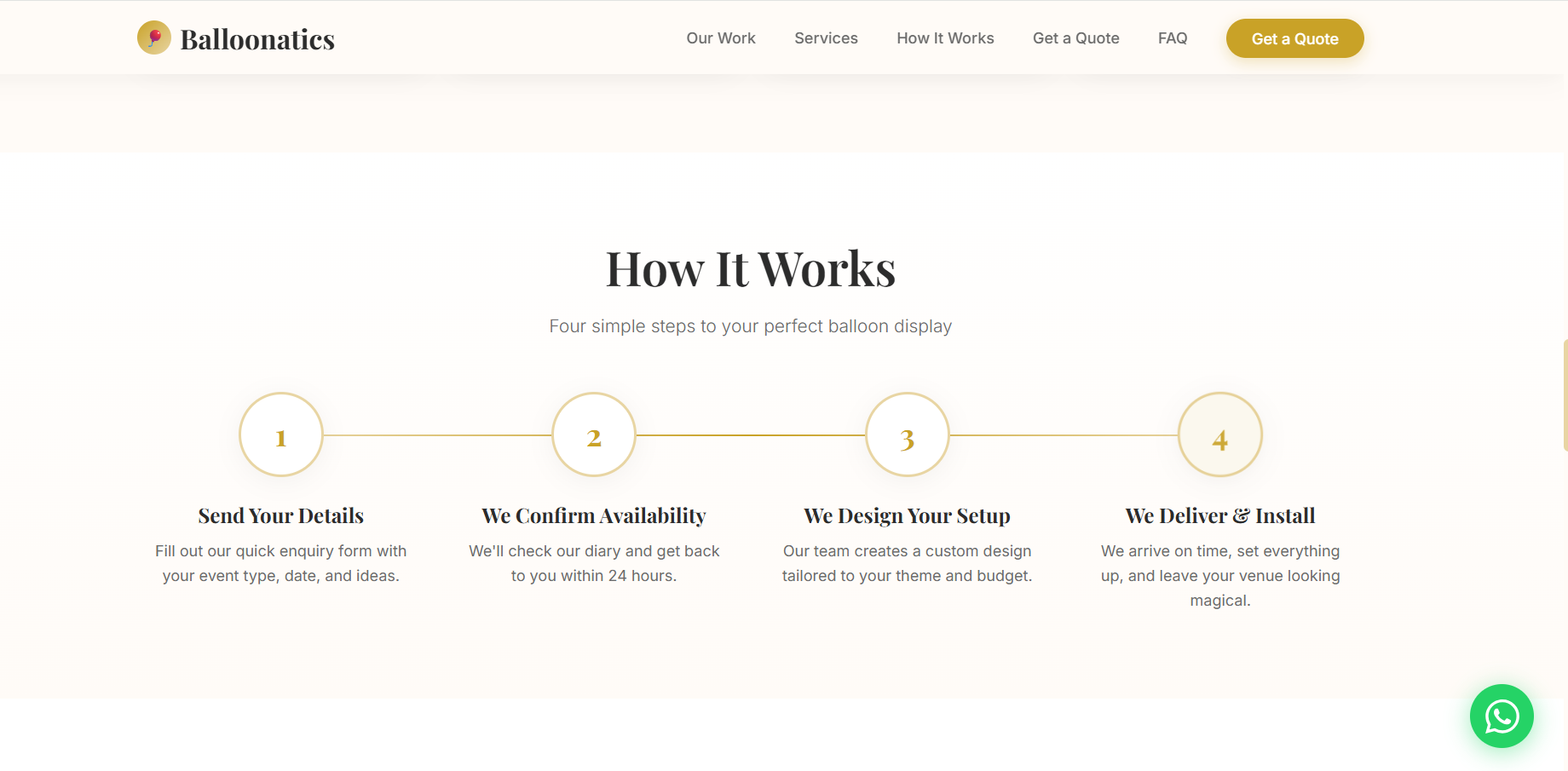Click the gold Get a Quote button
1568x771 pixels.
(1295, 38)
